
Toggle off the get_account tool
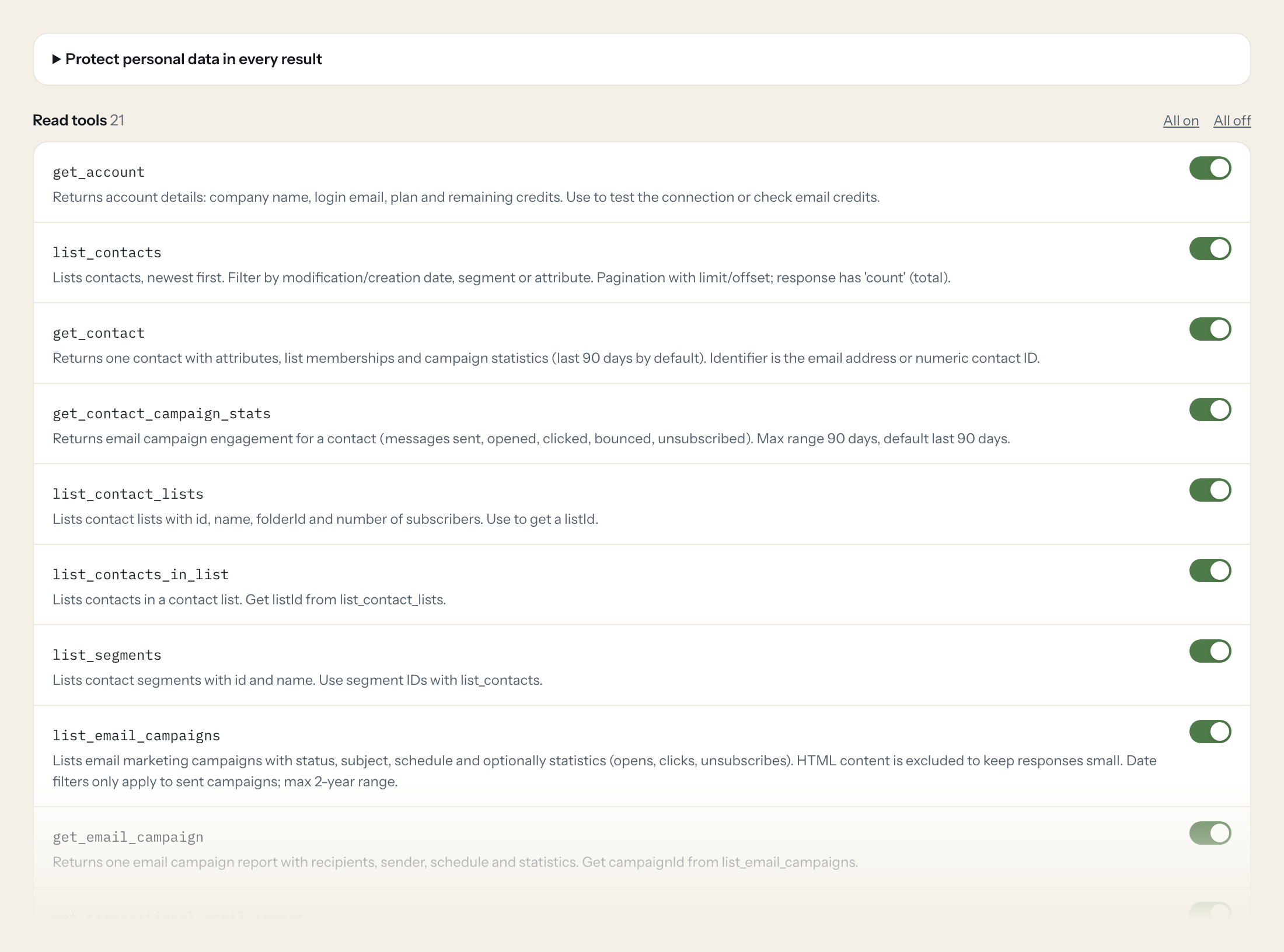pyautogui.click(x=1210, y=168)
